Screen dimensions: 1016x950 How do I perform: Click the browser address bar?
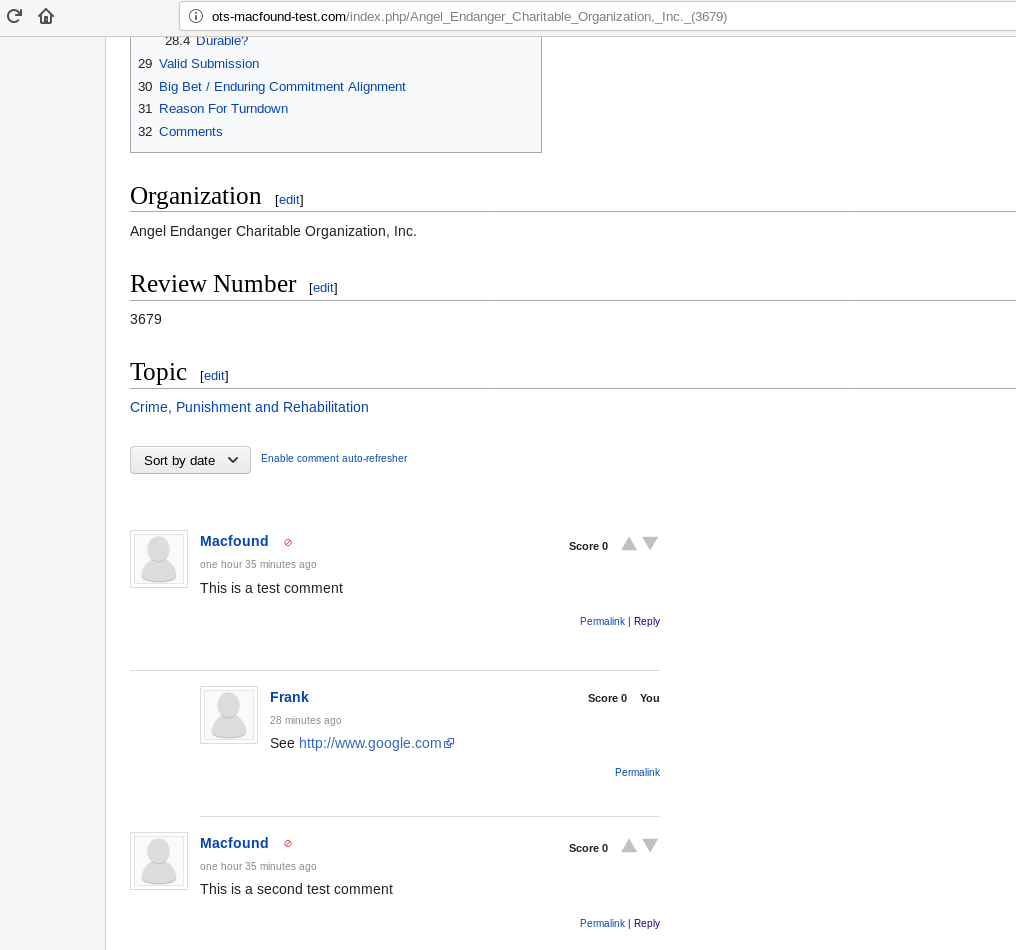click(x=600, y=16)
